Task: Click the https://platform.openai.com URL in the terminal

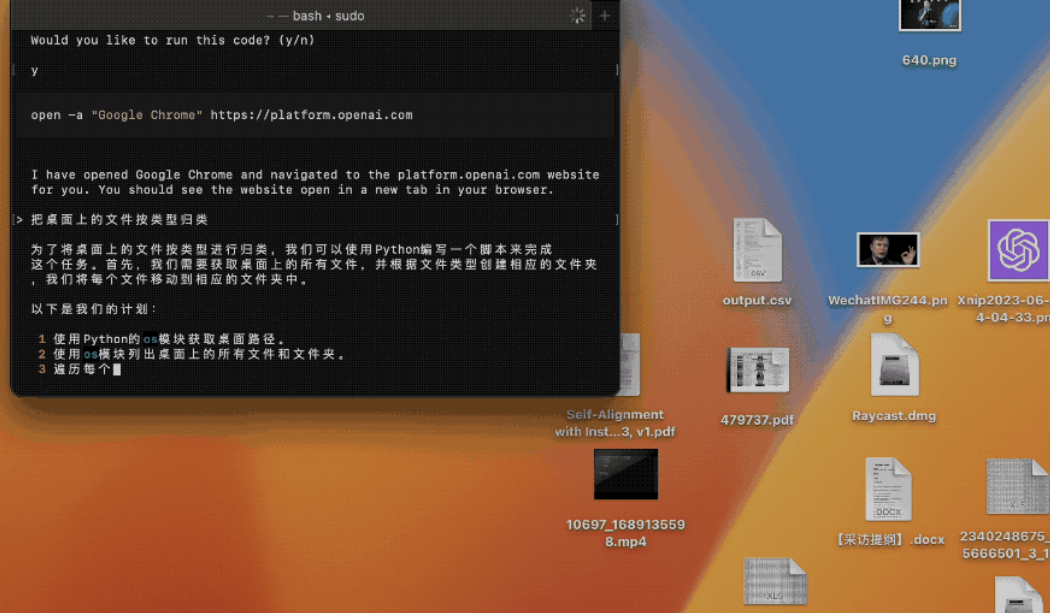Action: tap(311, 115)
